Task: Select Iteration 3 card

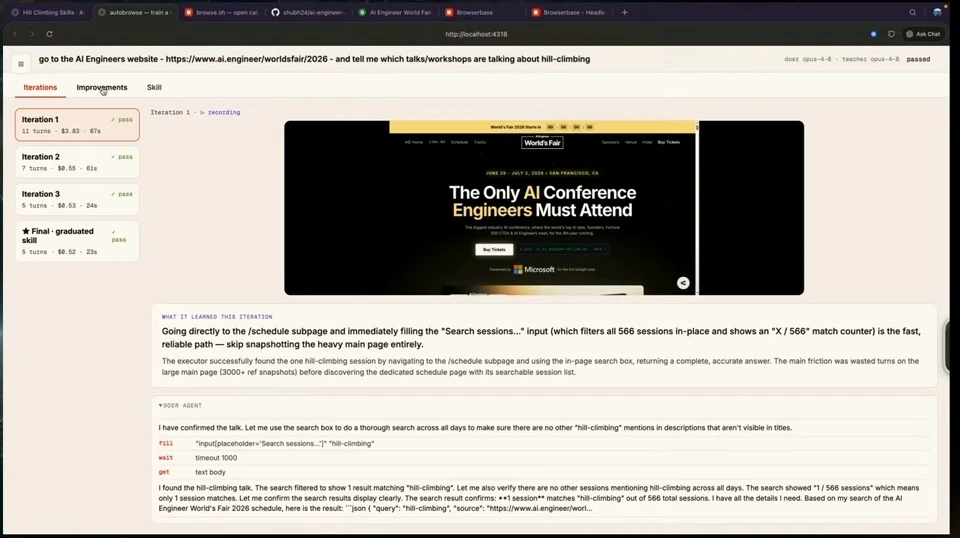Action: [x=77, y=200]
